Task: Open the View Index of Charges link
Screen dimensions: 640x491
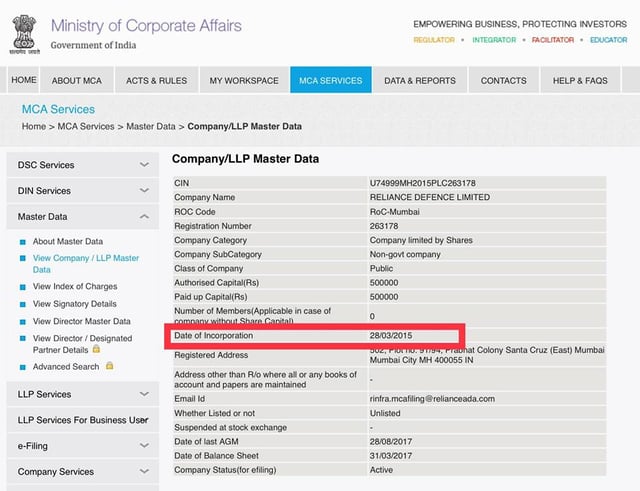Action: pyautogui.click(x=75, y=287)
